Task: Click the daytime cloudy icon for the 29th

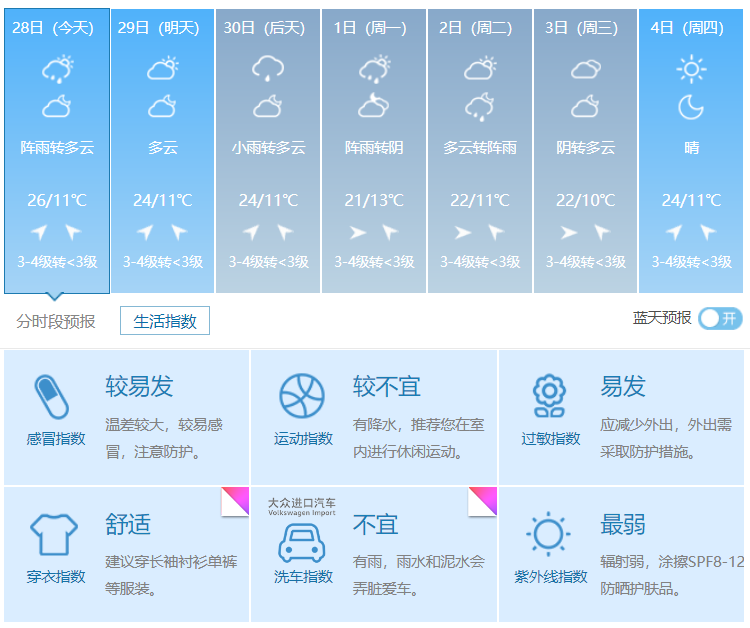Action: 163,68
